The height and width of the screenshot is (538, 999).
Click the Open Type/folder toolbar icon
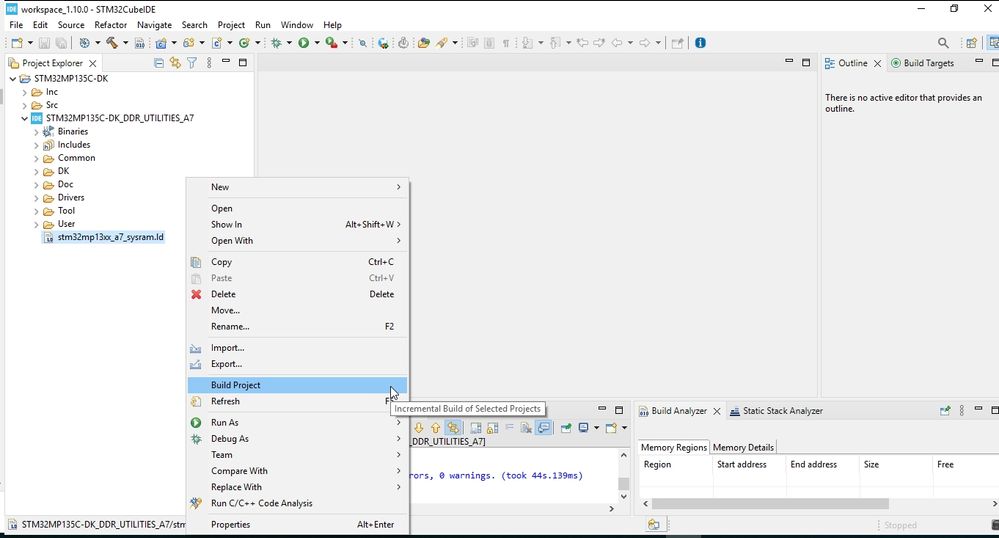[424, 43]
